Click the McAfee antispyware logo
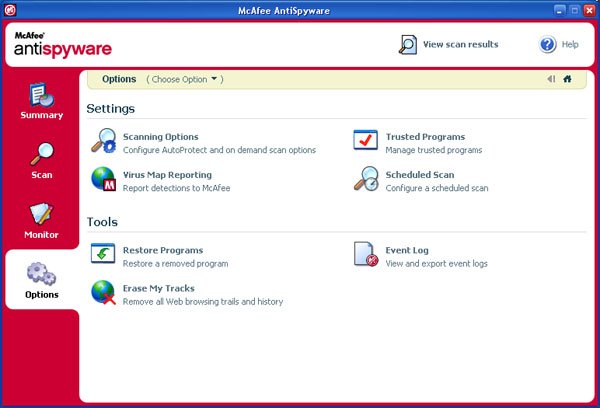The image size is (600, 408). click(63, 45)
